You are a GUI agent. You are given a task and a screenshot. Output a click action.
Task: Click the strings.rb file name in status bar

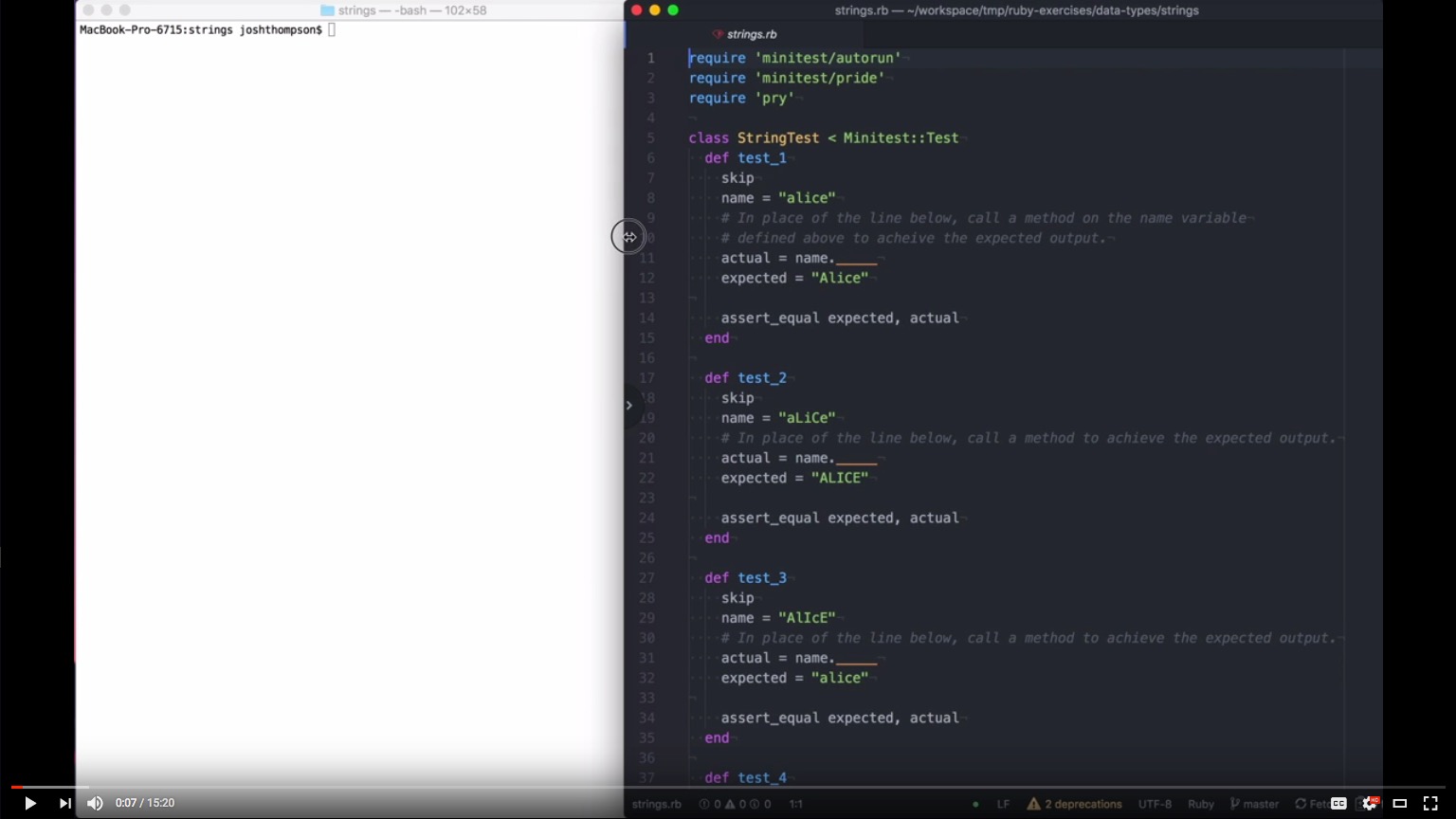656,804
